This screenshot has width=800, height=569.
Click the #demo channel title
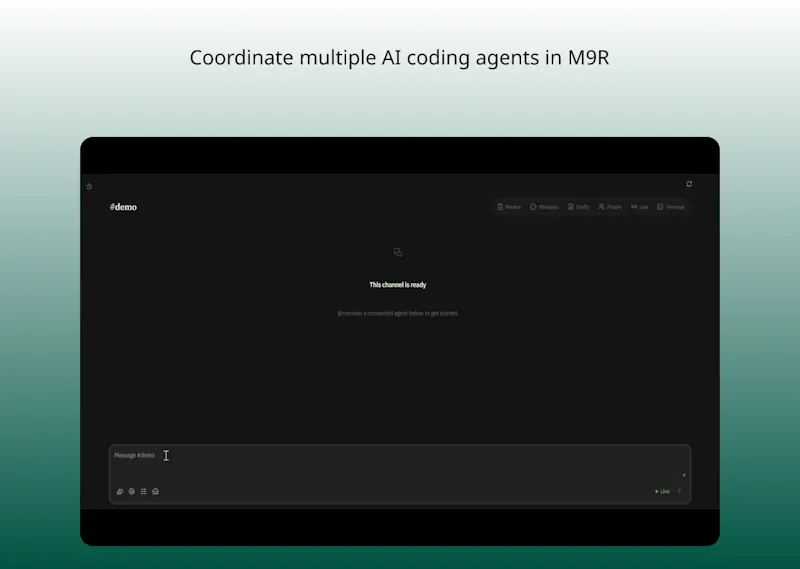123,207
